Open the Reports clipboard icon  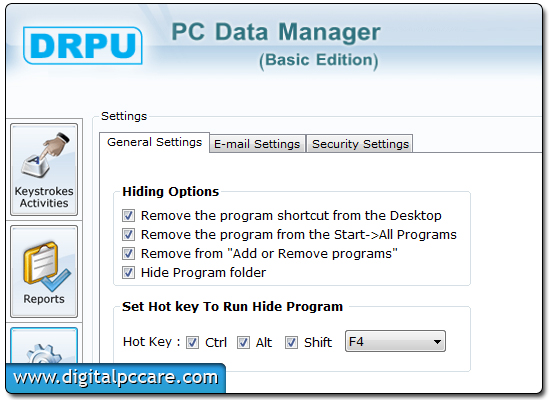coord(44,272)
